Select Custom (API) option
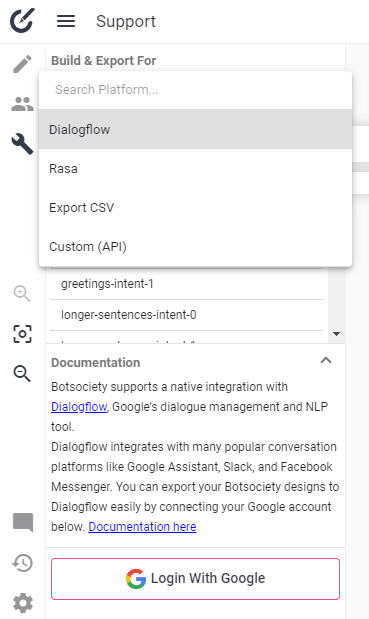 point(195,247)
